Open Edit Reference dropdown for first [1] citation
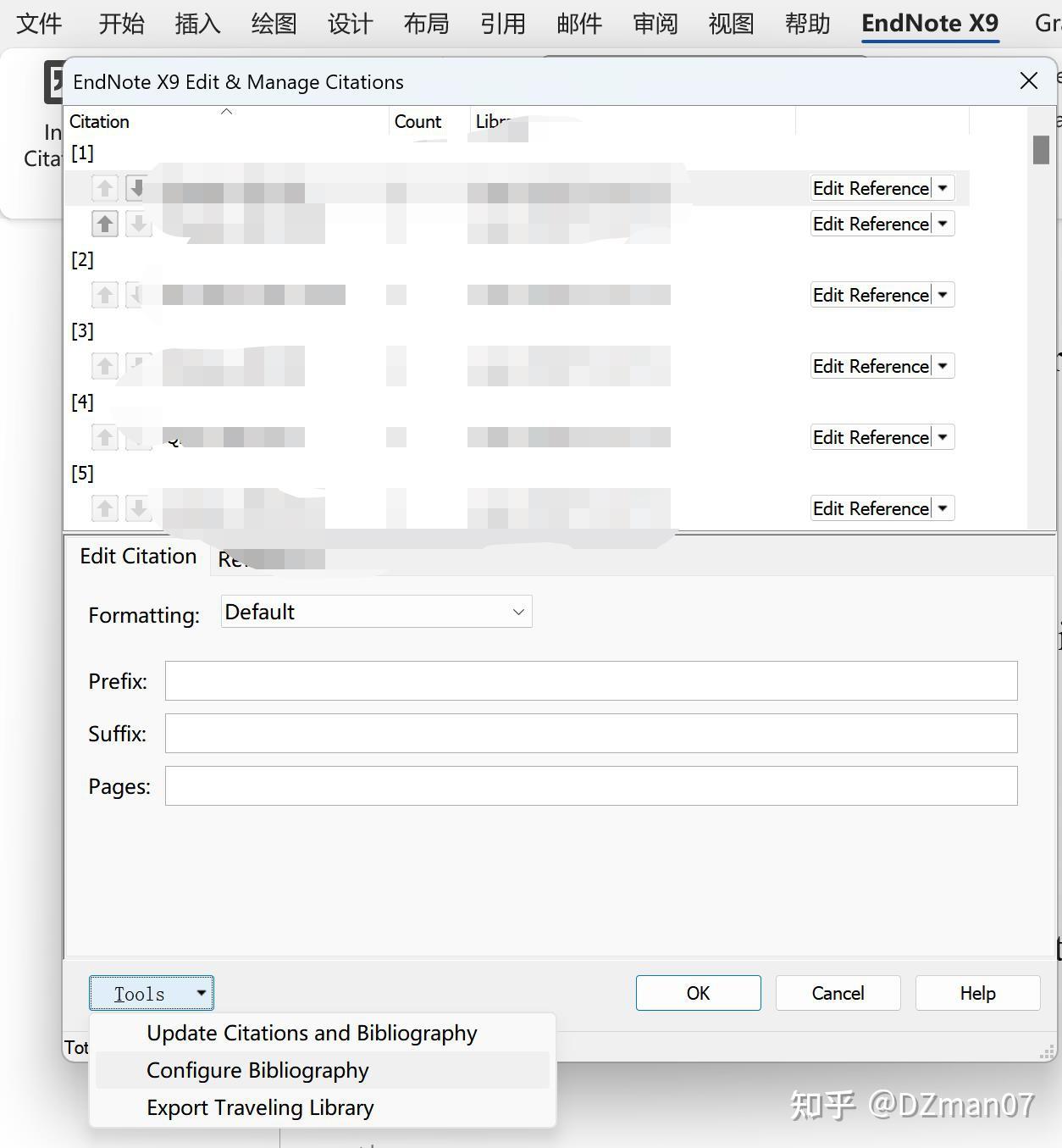 [943, 188]
